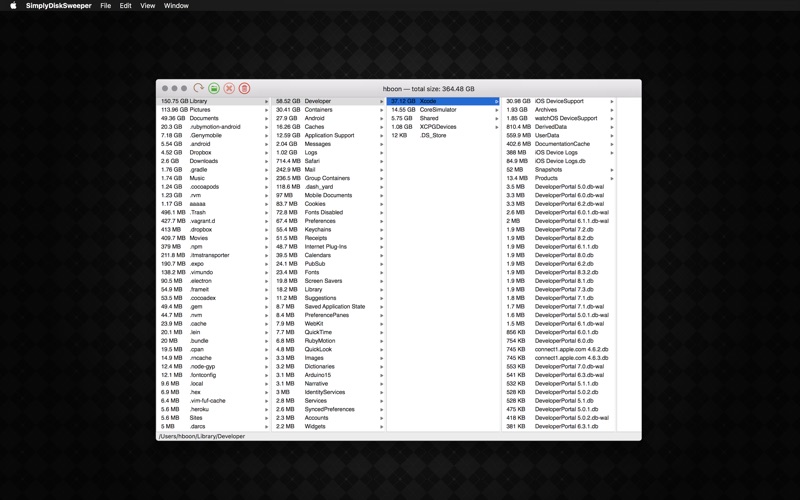Click the green open folder toolbar icon

[x=214, y=88]
